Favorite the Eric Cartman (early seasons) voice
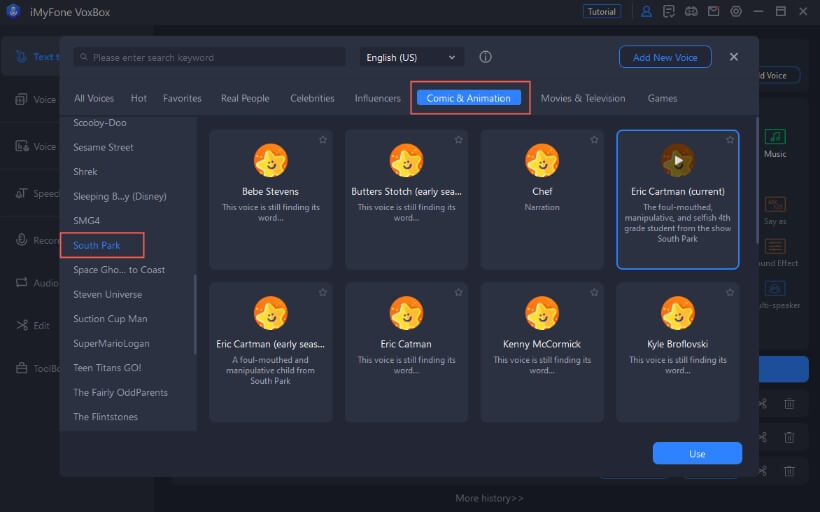The image size is (820, 512). coord(323,292)
